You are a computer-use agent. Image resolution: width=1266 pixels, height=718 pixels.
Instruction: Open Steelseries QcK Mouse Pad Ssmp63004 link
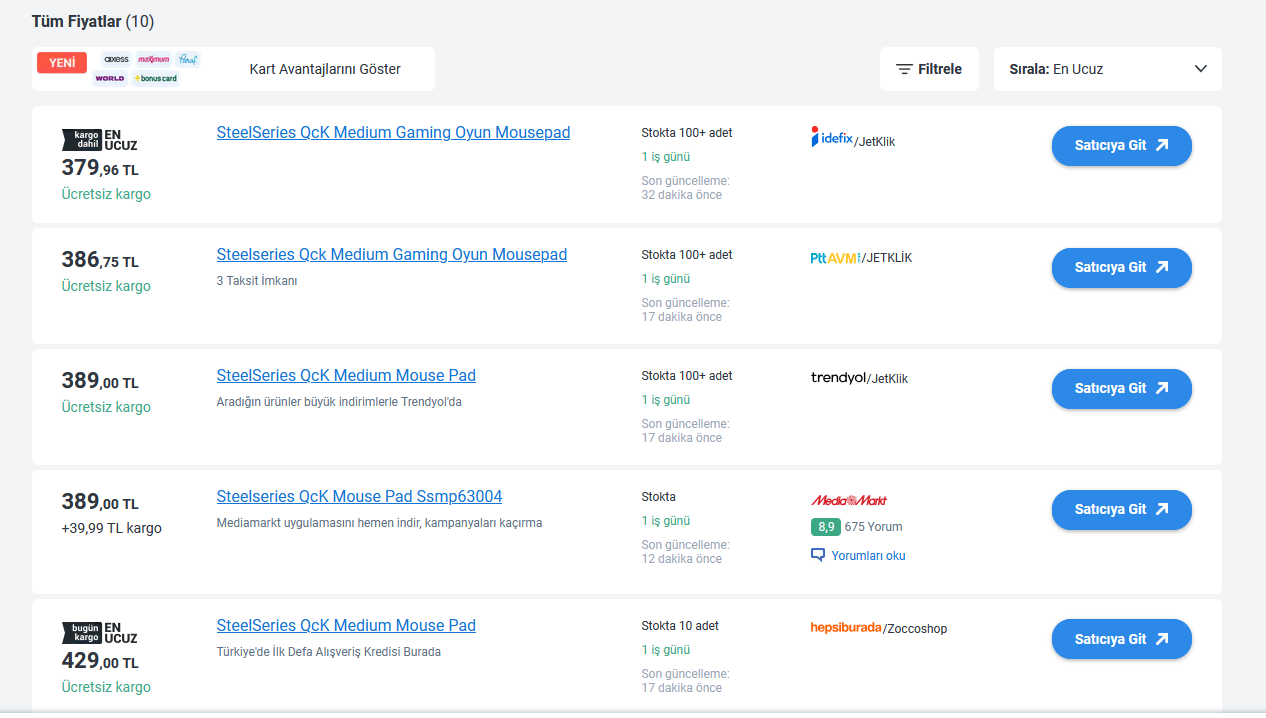click(x=359, y=496)
